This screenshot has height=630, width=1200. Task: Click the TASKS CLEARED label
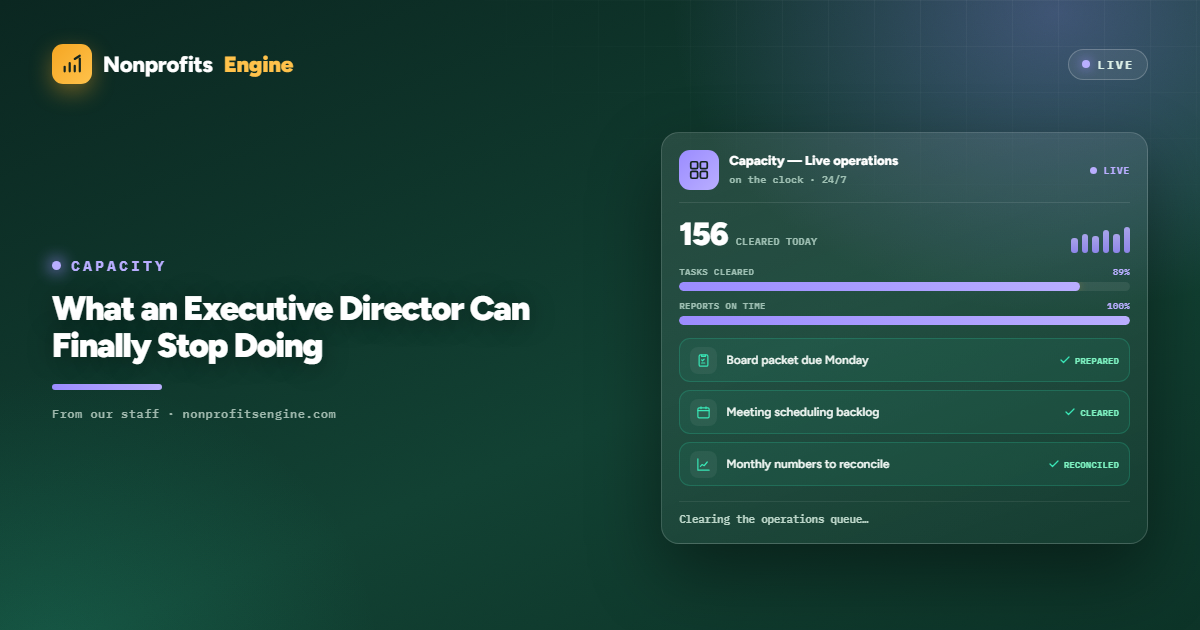coord(716,272)
